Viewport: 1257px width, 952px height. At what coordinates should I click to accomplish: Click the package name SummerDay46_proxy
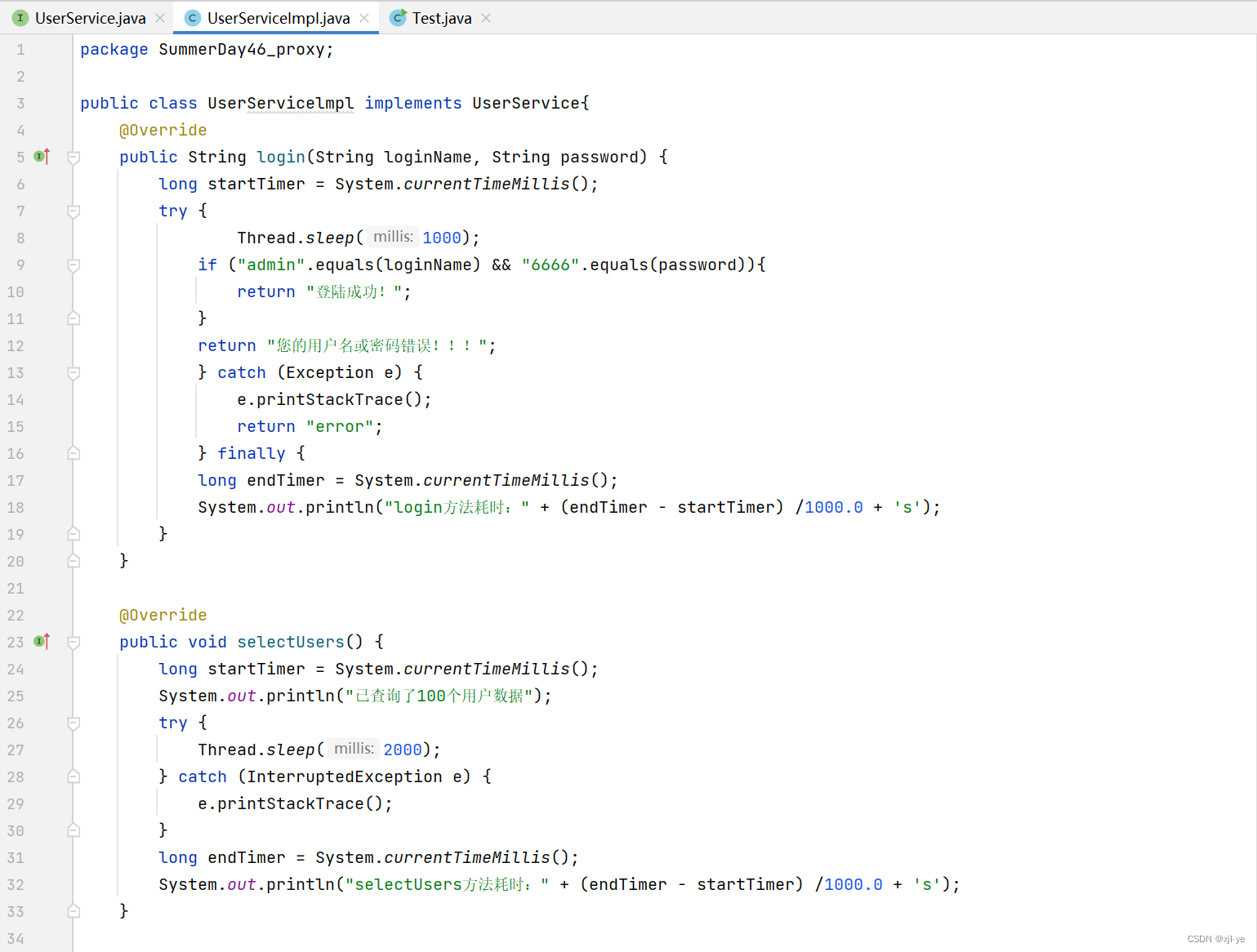[242, 49]
